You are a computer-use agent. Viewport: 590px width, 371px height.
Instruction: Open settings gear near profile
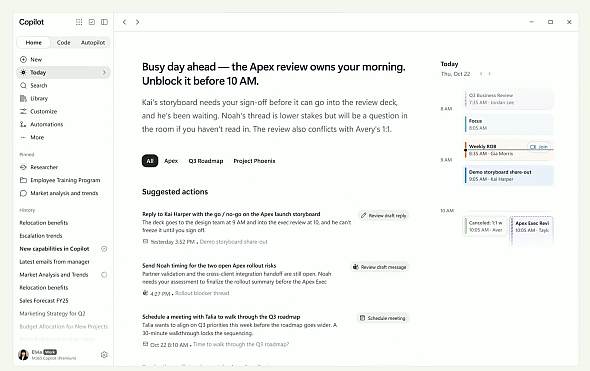pyautogui.click(x=104, y=354)
